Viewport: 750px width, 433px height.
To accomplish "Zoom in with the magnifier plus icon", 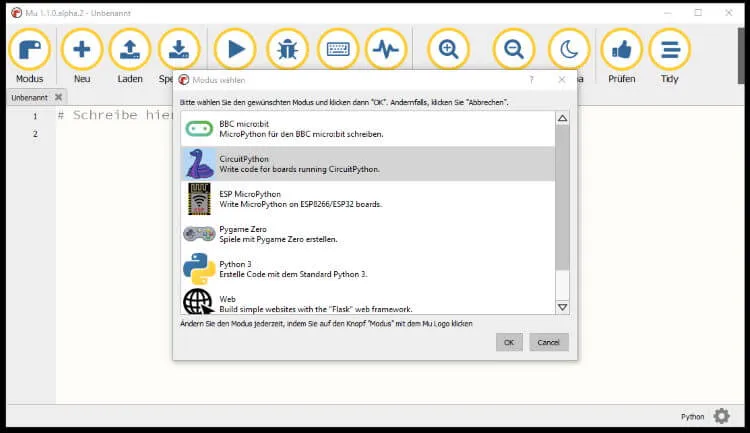I will point(448,49).
